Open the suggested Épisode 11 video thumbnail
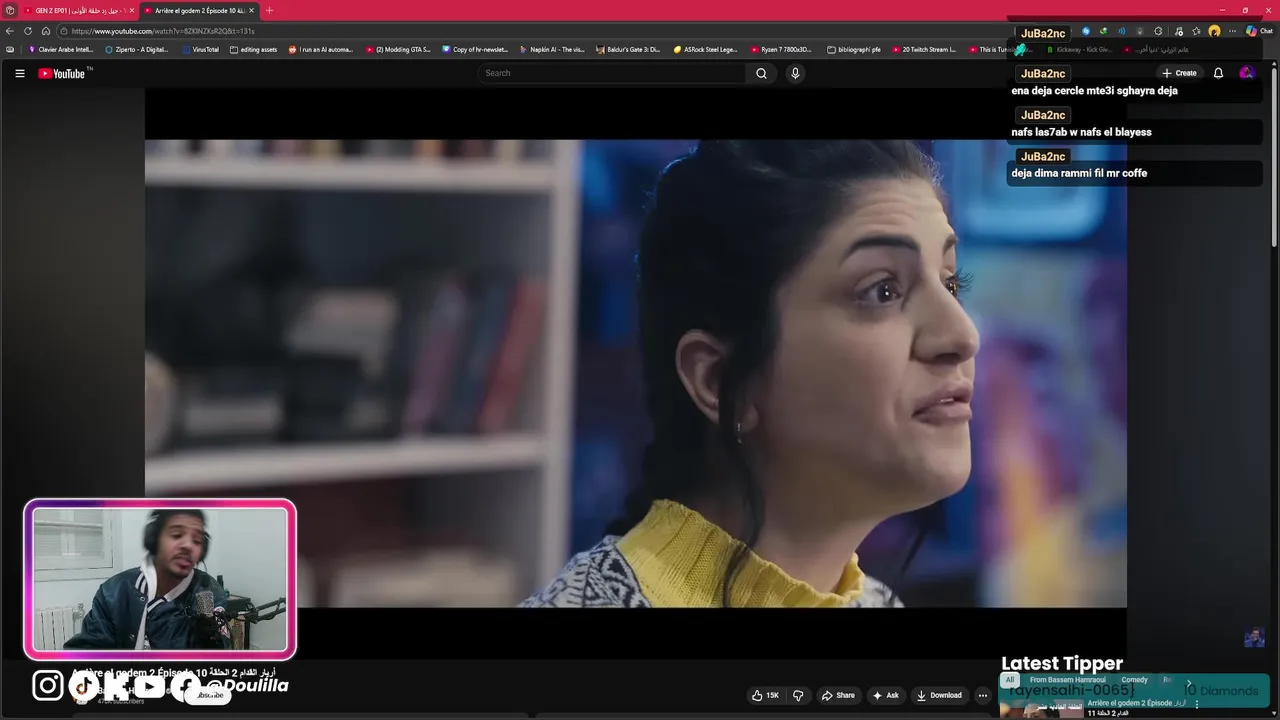The image size is (1280, 720). [x=1041, y=709]
